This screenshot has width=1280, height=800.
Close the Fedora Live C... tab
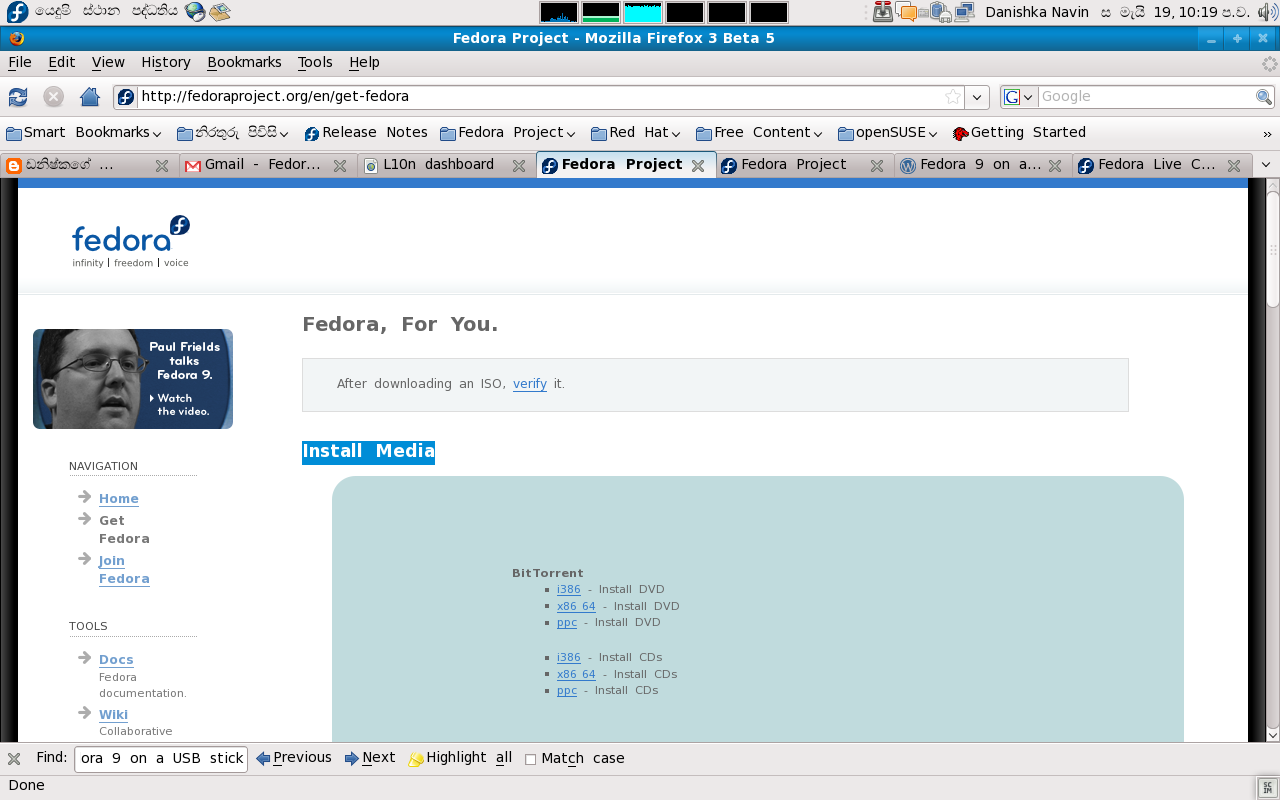coord(1234,166)
